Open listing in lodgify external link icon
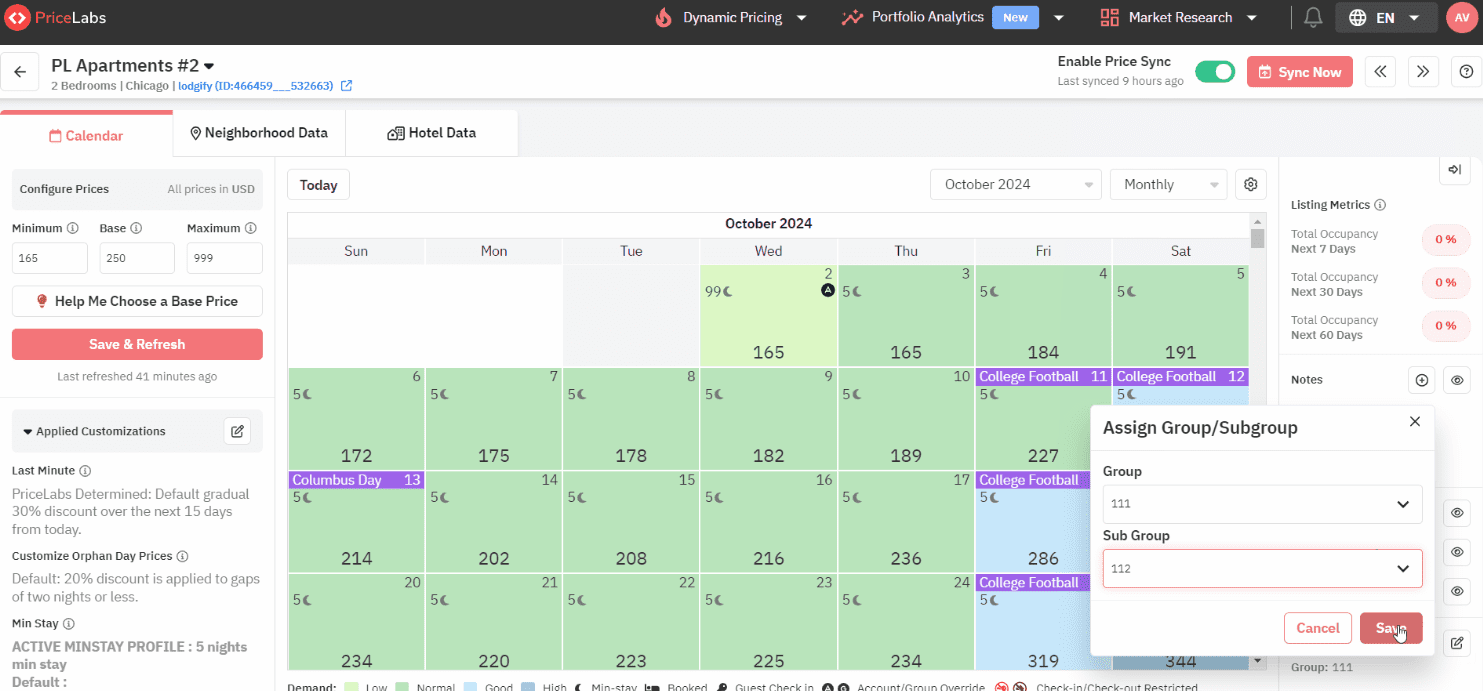 tap(347, 86)
